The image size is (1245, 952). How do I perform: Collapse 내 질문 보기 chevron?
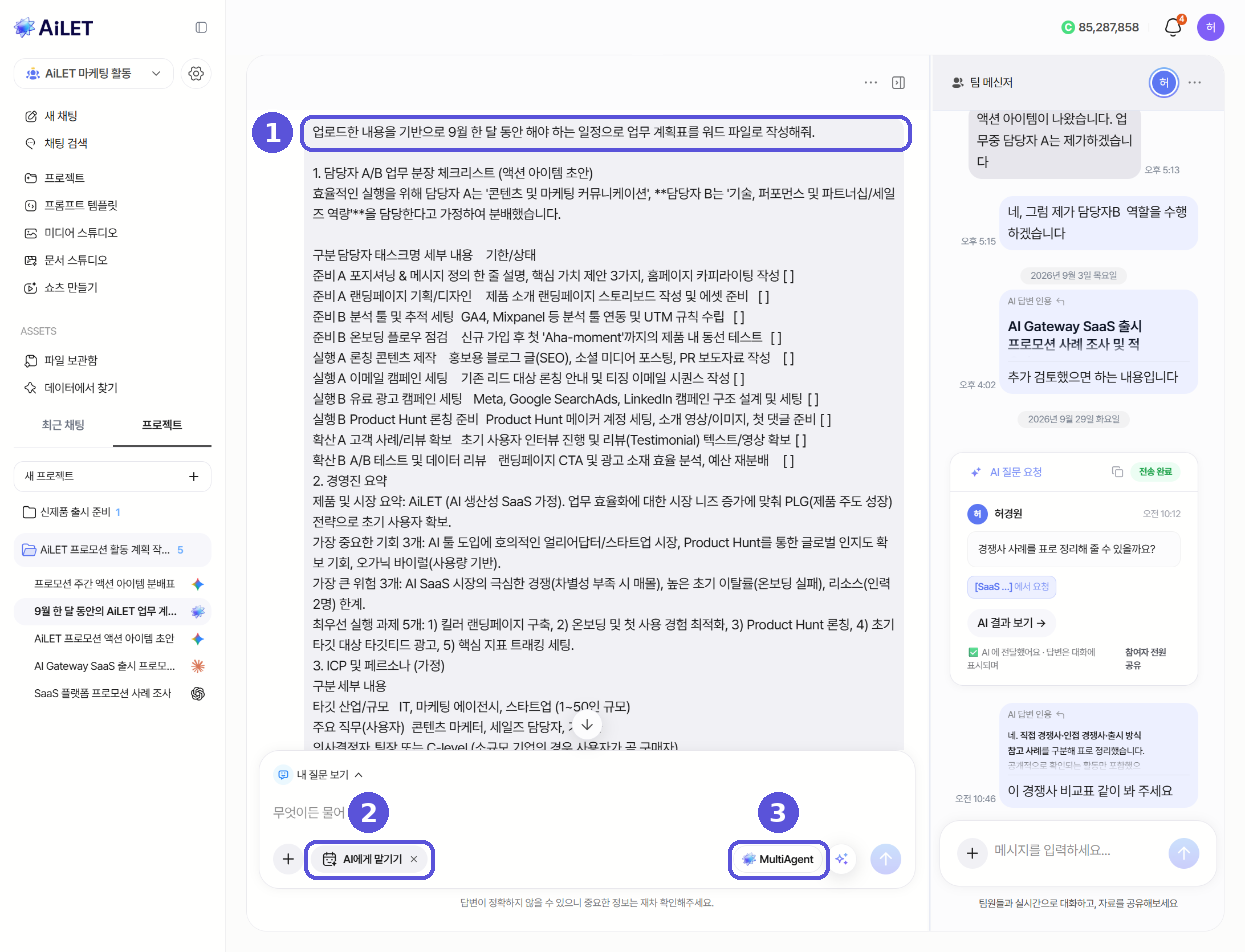click(359, 774)
